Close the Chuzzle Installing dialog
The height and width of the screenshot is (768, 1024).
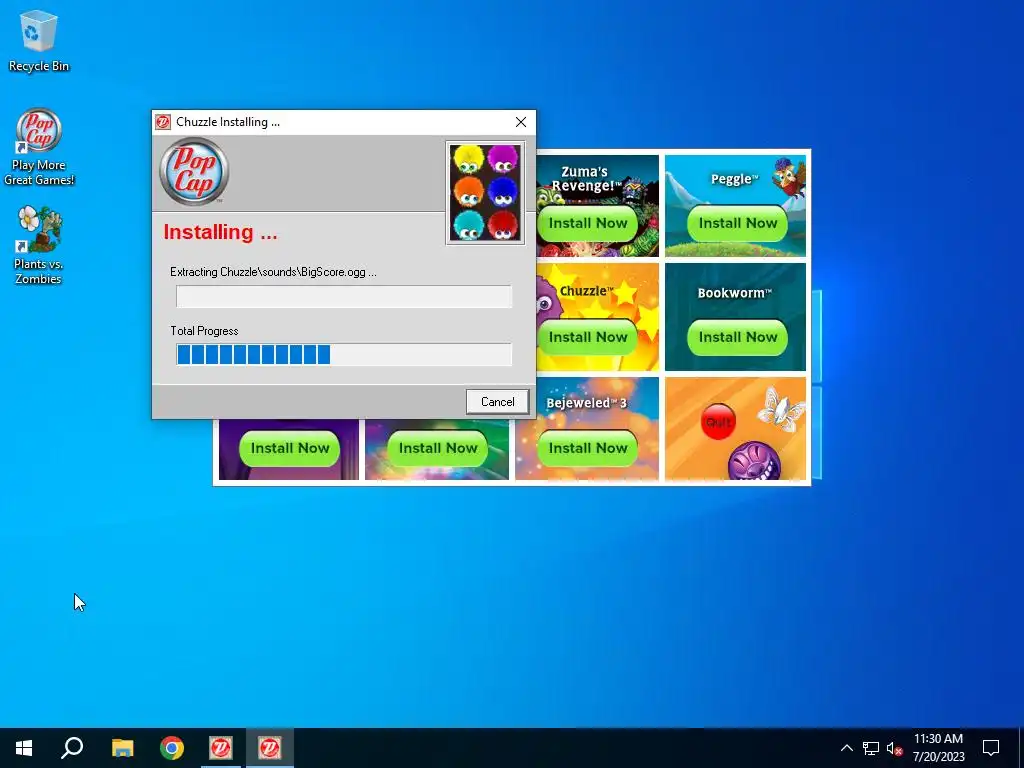point(520,122)
